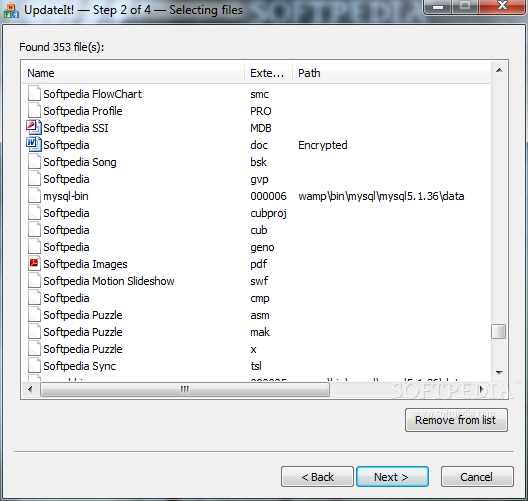Click file icon of Softpedia Motion Slideshow

coord(34,280)
